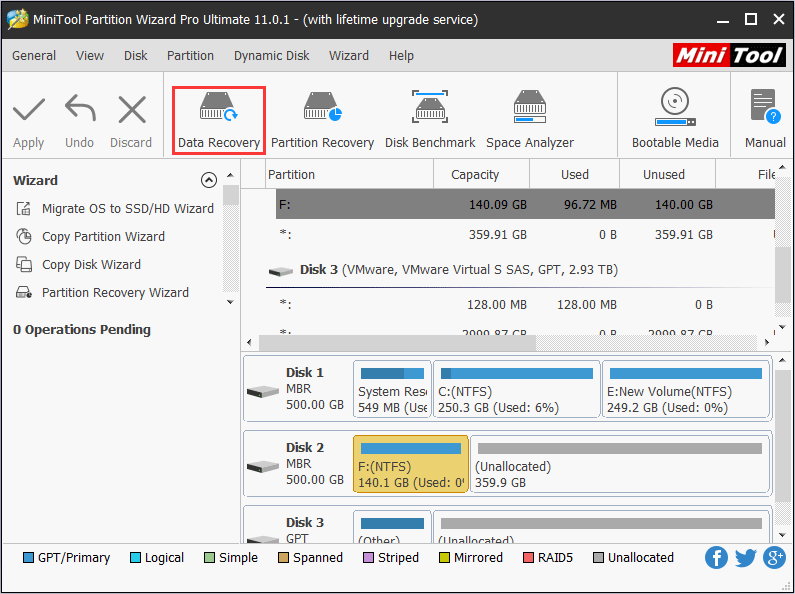Undo the last operation
The height and width of the screenshot is (594, 795).
(x=80, y=122)
